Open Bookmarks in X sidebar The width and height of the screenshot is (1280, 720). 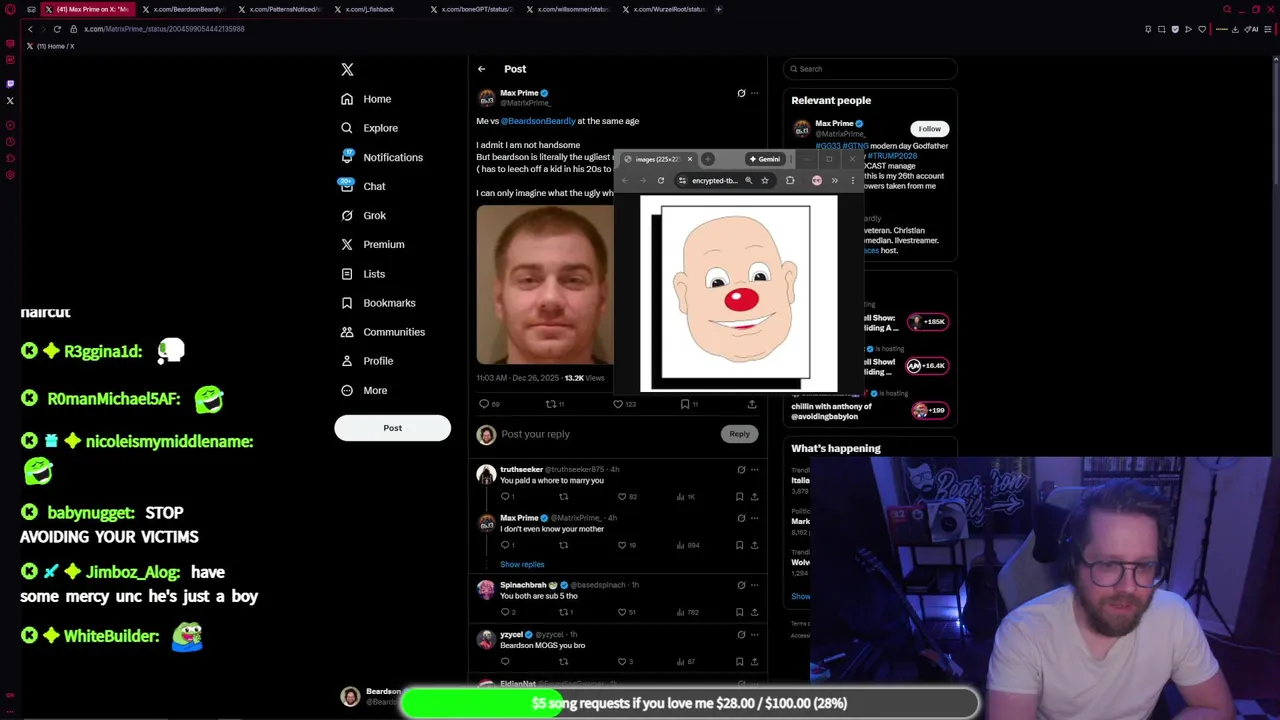point(377,302)
